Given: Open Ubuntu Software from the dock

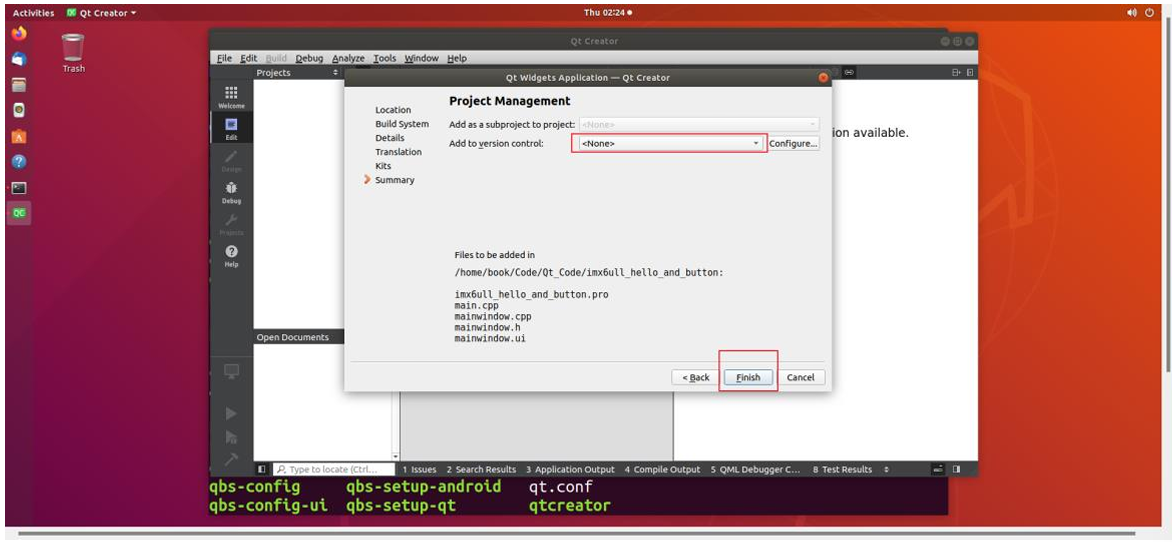Looking at the screenshot, I should [19, 136].
